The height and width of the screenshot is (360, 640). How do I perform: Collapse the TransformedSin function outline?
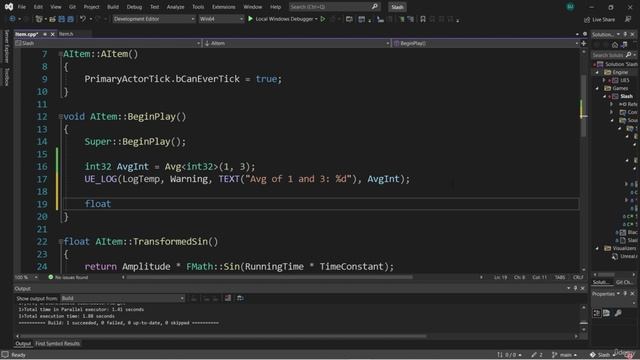coord(60,242)
